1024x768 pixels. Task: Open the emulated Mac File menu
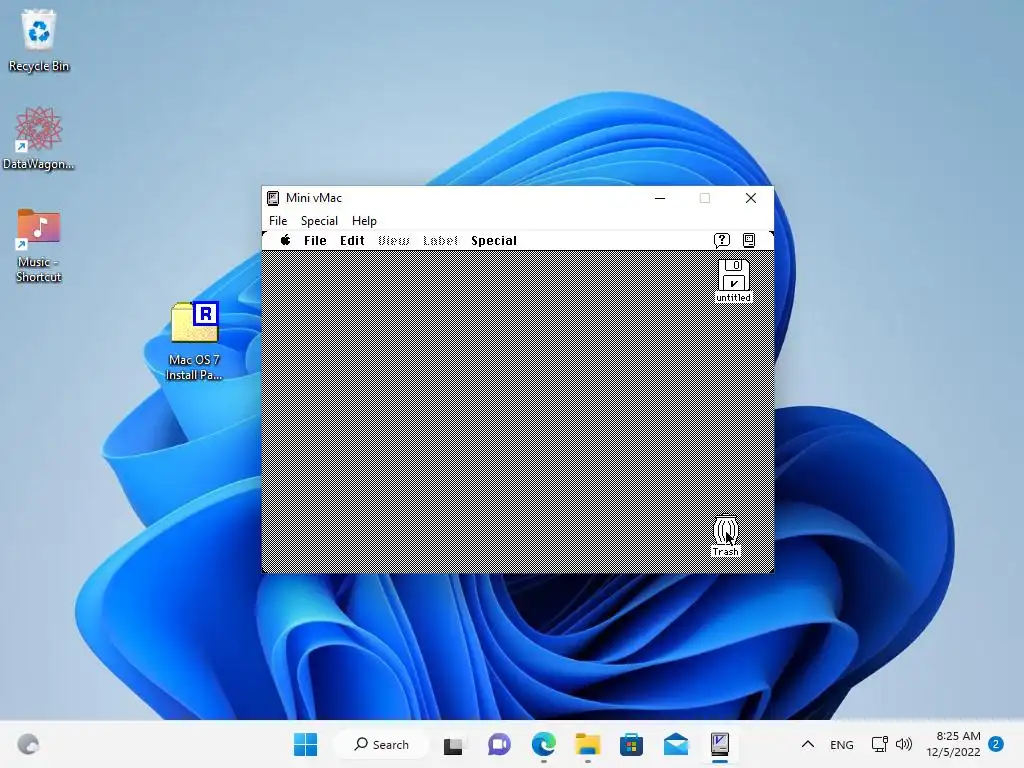coord(315,240)
